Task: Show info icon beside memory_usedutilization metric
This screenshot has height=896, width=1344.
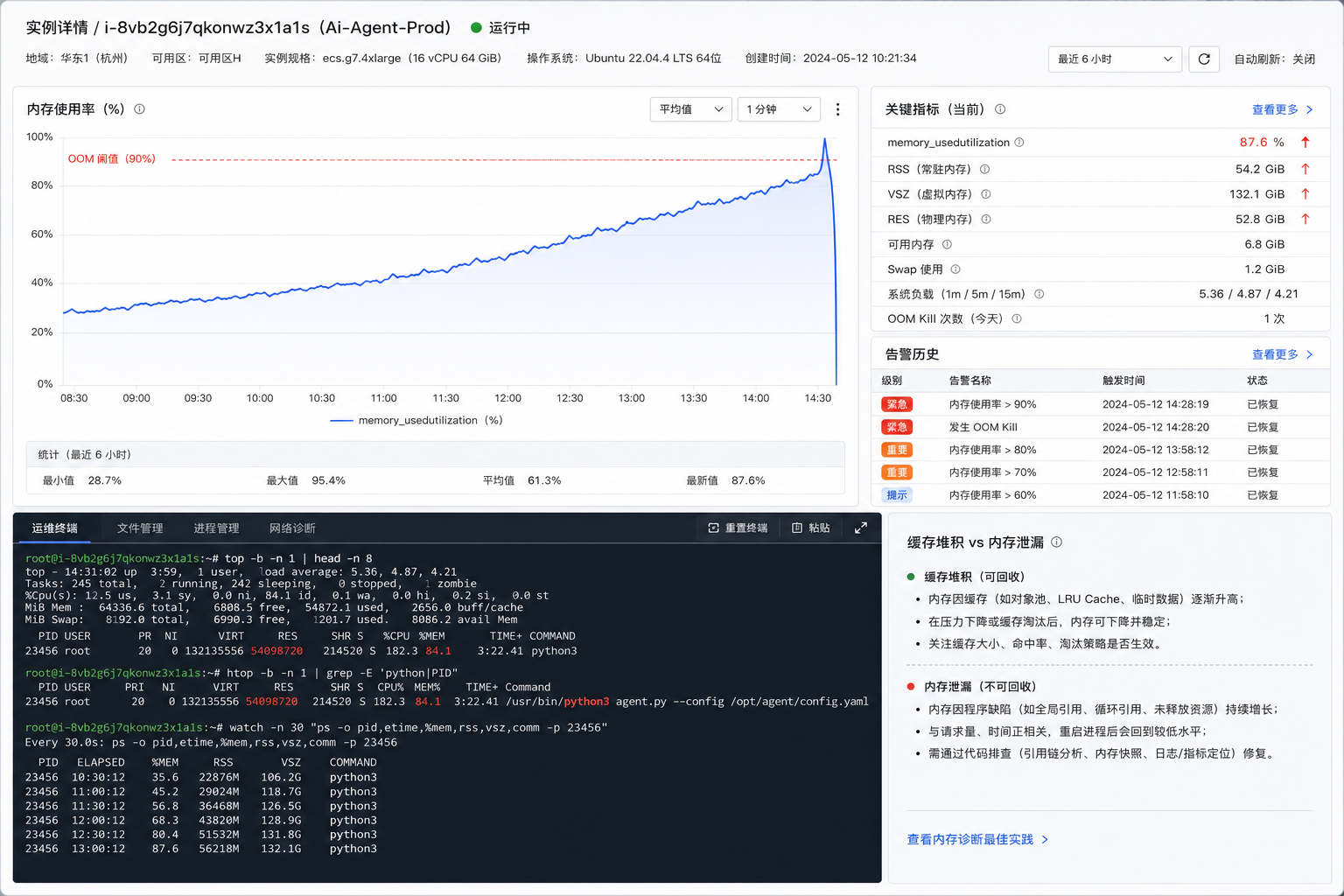Action: coord(1019,143)
